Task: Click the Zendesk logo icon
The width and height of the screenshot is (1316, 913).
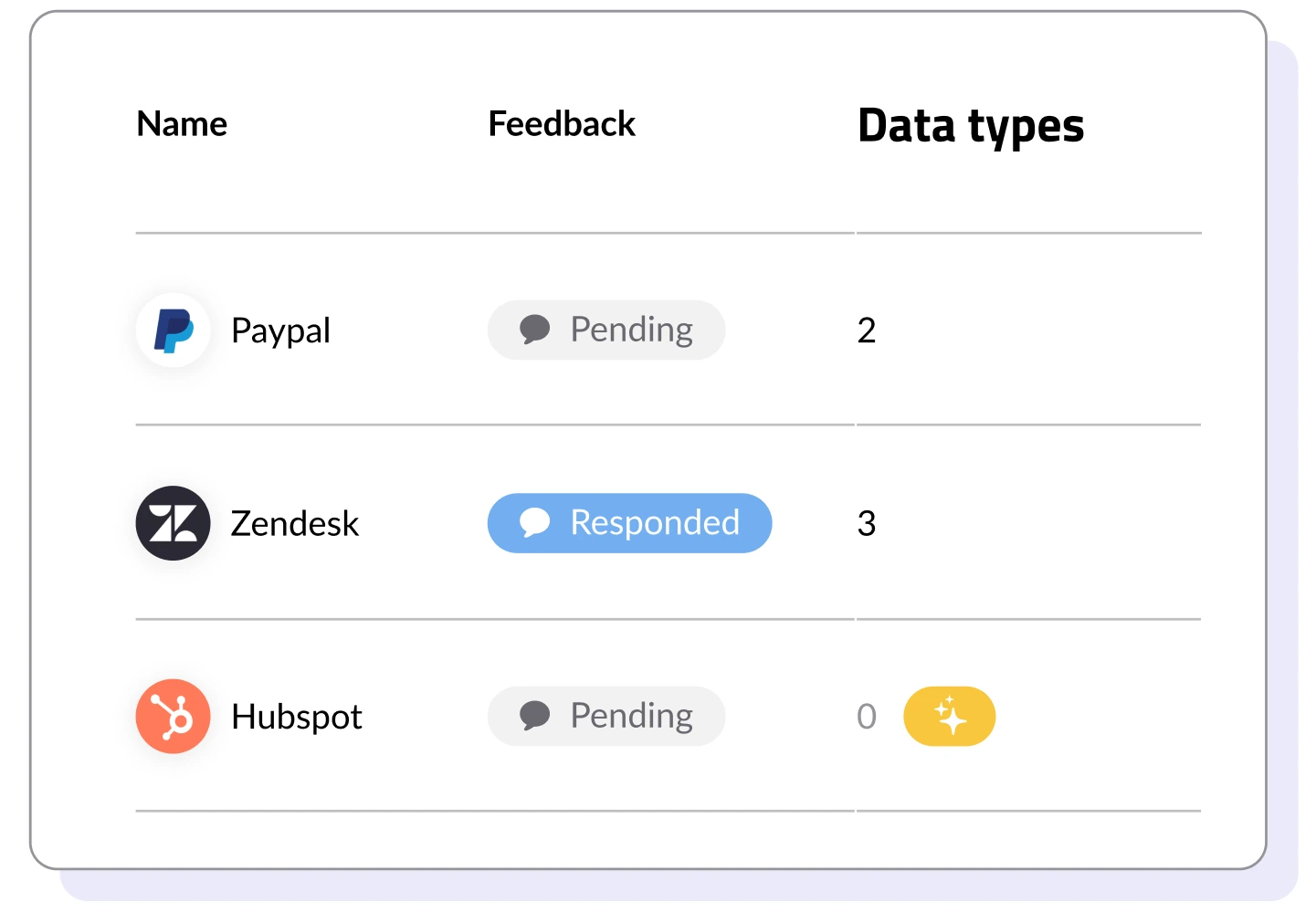Action: point(173,523)
